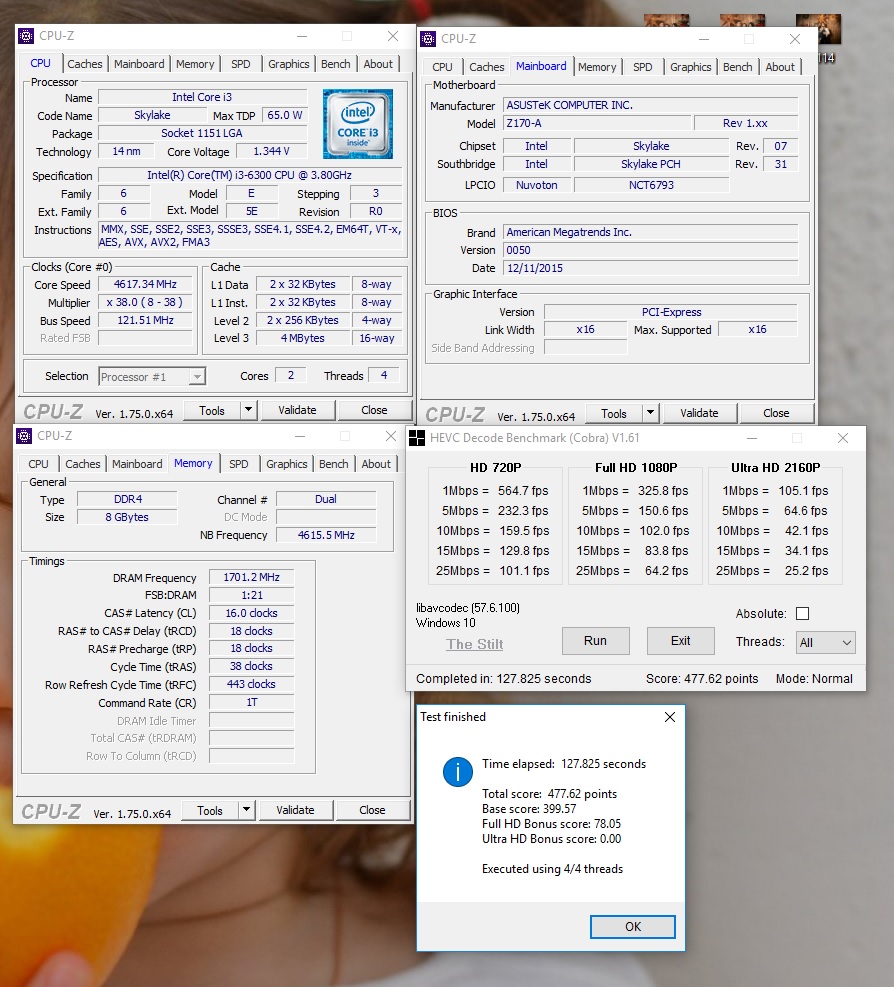This screenshot has width=894, height=987.
Task: Click Close button in Mainboard CPU-Z window
Action: point(776,413)
